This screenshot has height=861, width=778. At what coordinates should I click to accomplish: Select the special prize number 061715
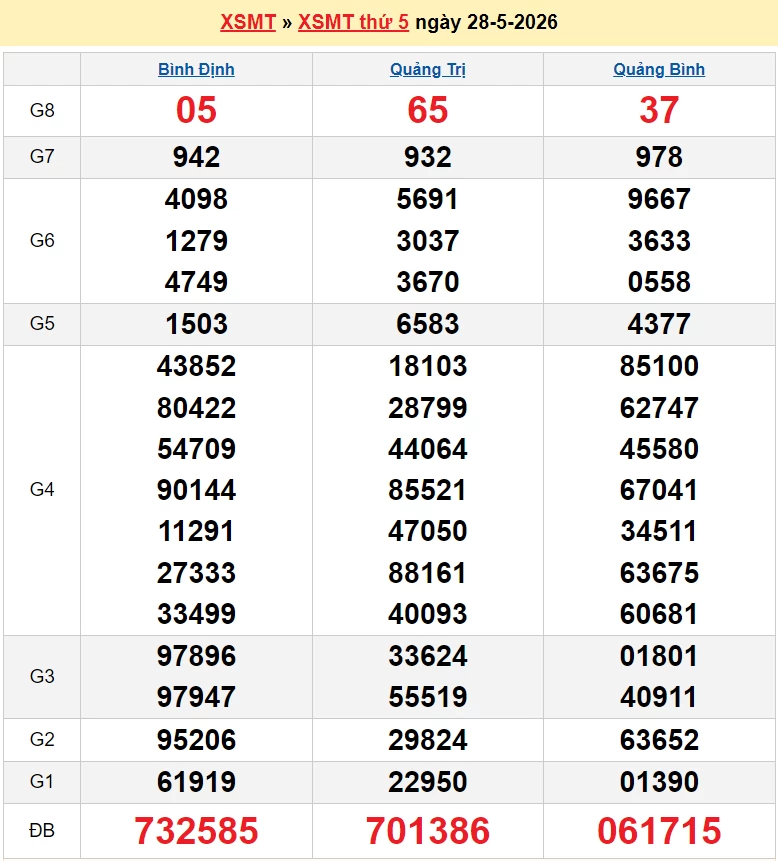pyautogui.click(x=659, y=831)
